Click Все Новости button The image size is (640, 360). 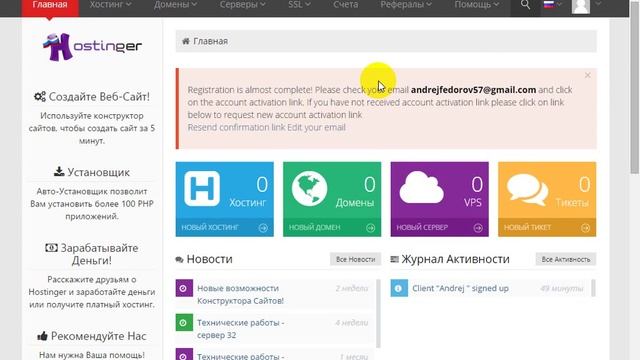pos(355,259)
